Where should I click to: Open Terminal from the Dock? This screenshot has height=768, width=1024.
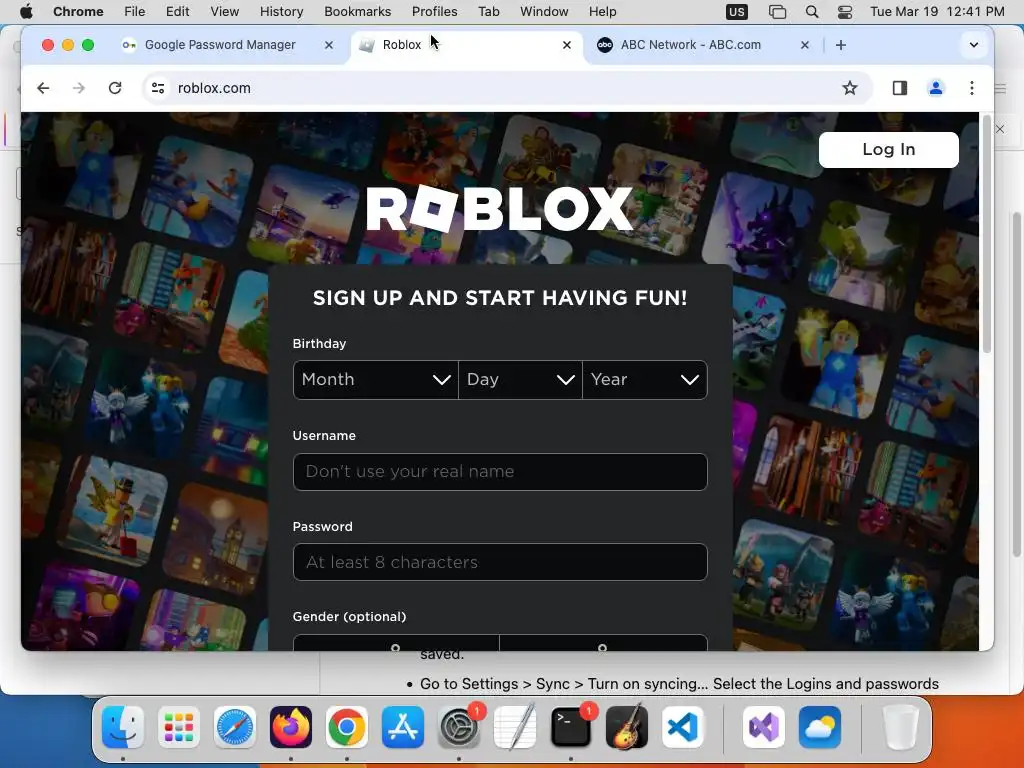pyautogui.click(x=571, y=727)
